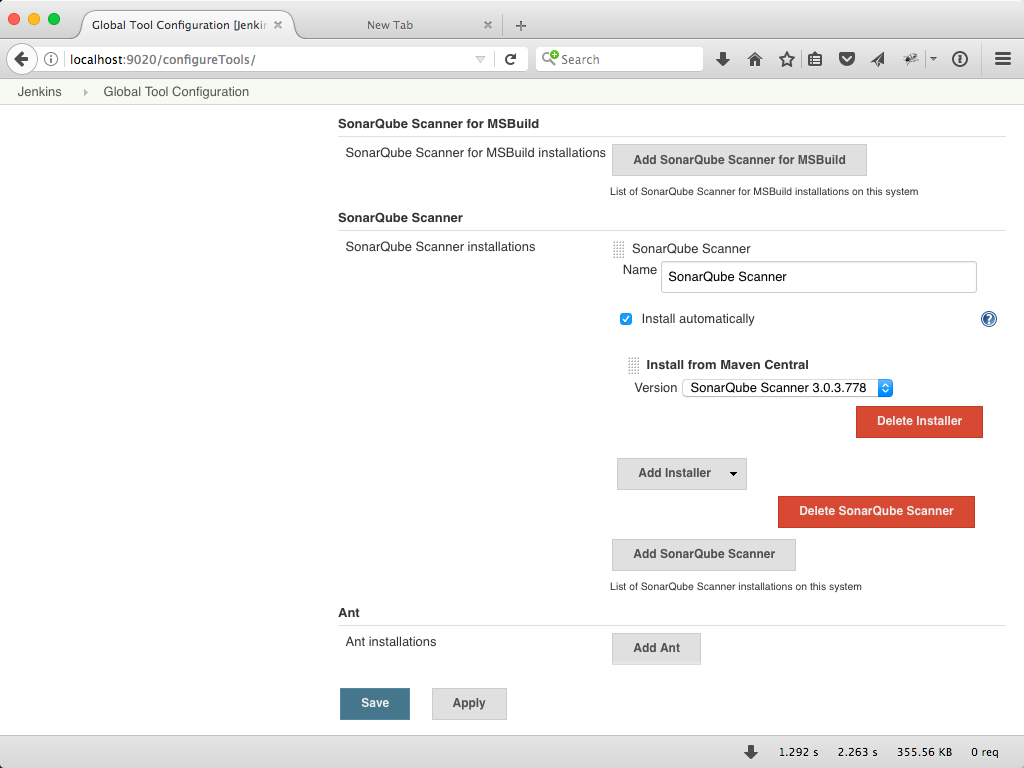Open a new browser tab with plus
The height and width of the screenshot is (768, 1024).
coord(520,25)
